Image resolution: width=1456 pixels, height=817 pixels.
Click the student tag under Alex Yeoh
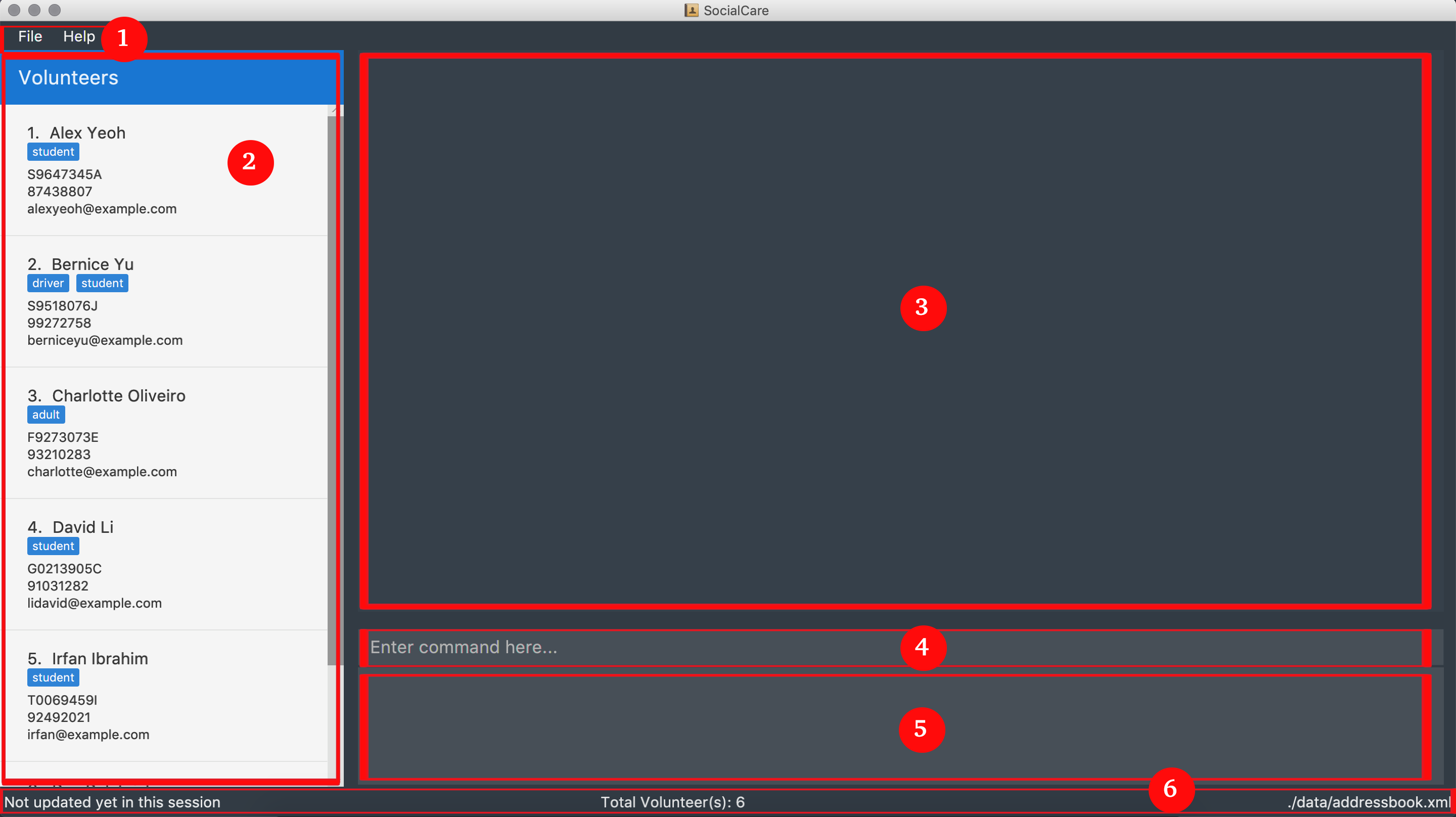(x=53, y=152)
